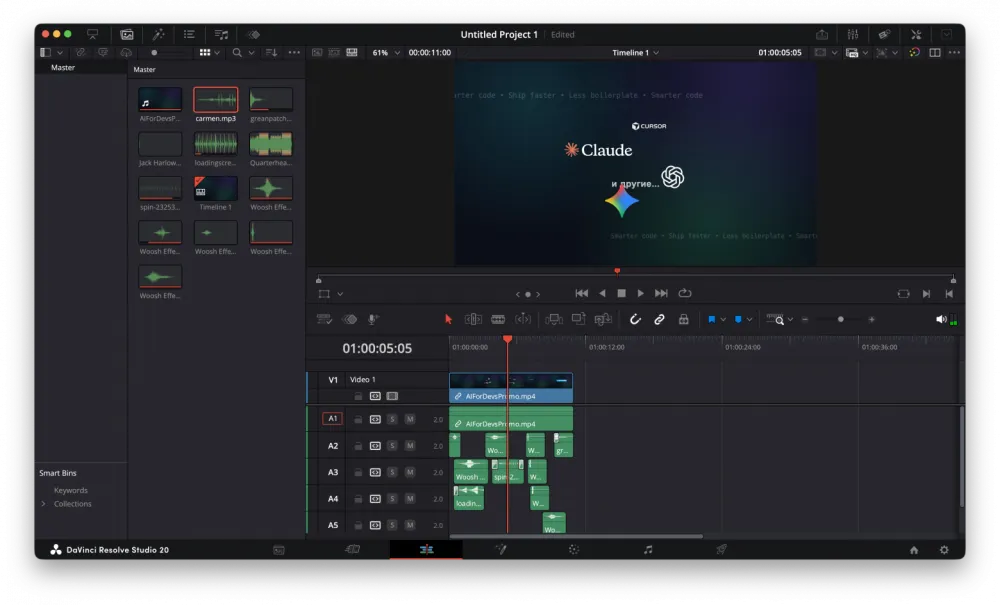1000x605 pixels.
Task: Select the carmen.mp3 clip thumbnail
Action: tap(215, 100)
